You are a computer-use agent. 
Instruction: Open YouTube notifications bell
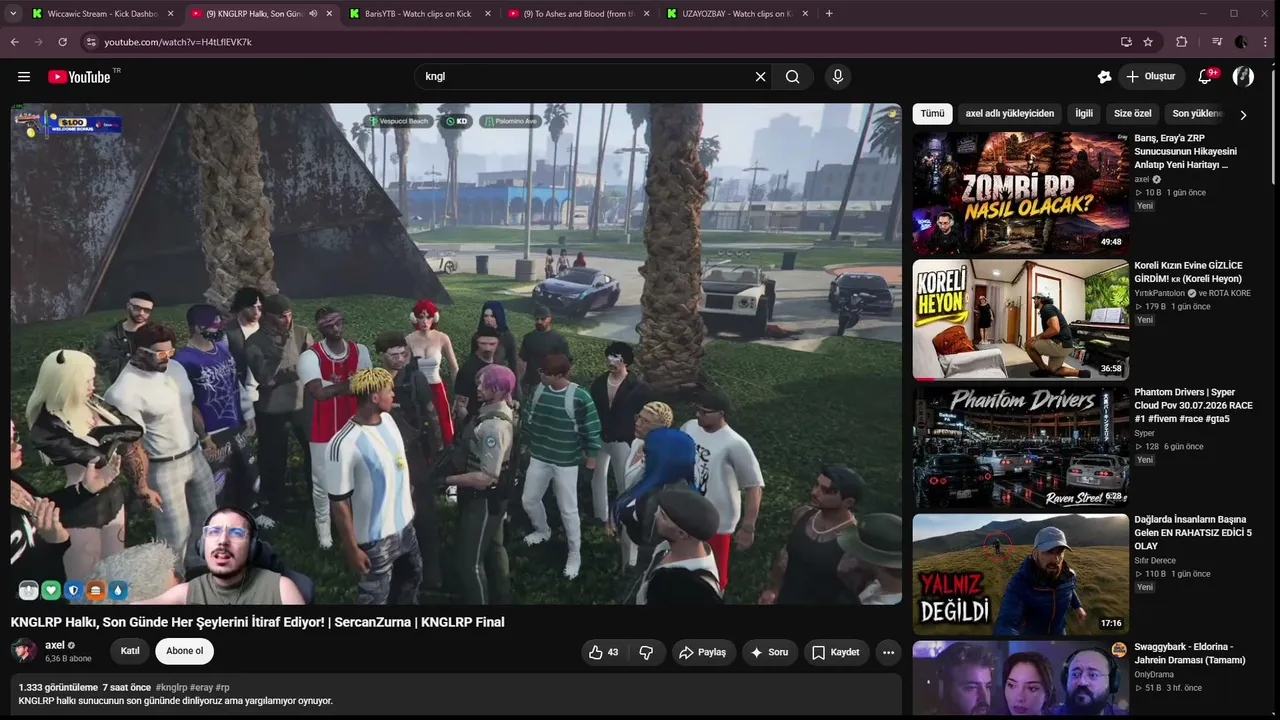pyautogui.click(x=1206, y=77)
